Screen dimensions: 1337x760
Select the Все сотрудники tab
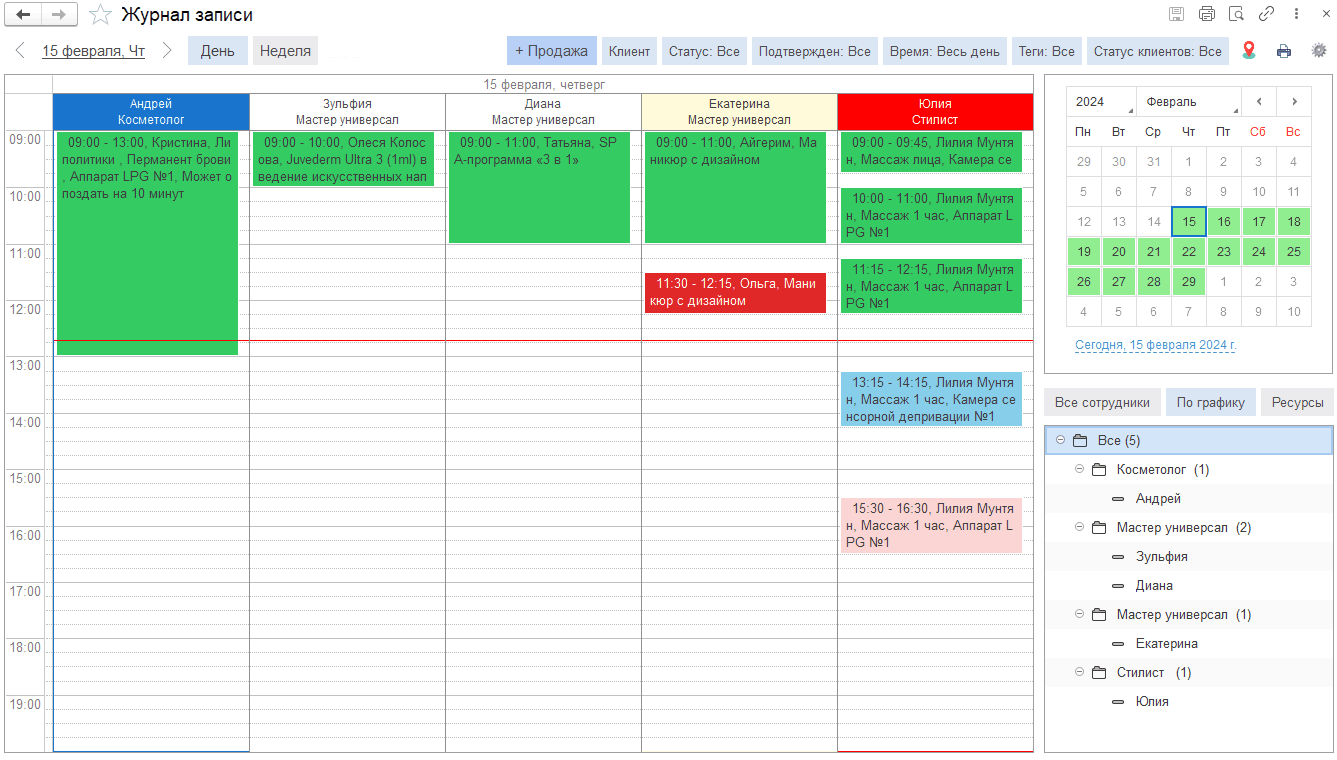coord(1102,402)
